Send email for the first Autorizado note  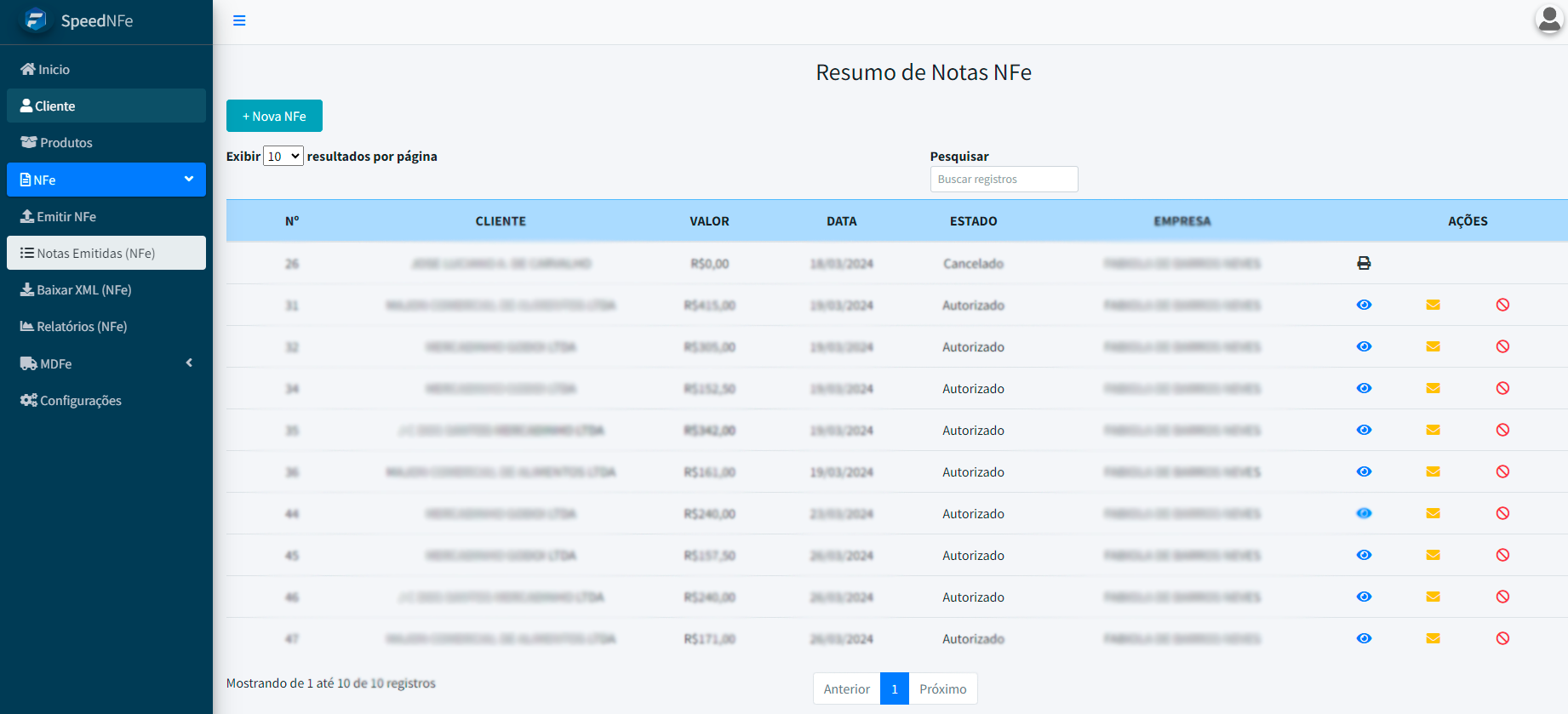[1433, 305]
